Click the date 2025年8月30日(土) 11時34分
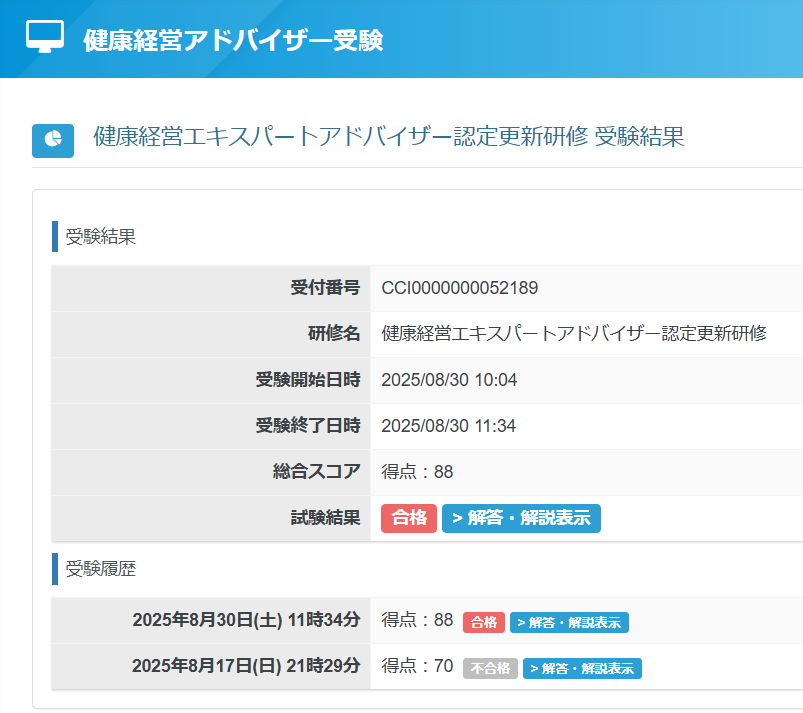The image size is (803, 713). click(246, 620)
